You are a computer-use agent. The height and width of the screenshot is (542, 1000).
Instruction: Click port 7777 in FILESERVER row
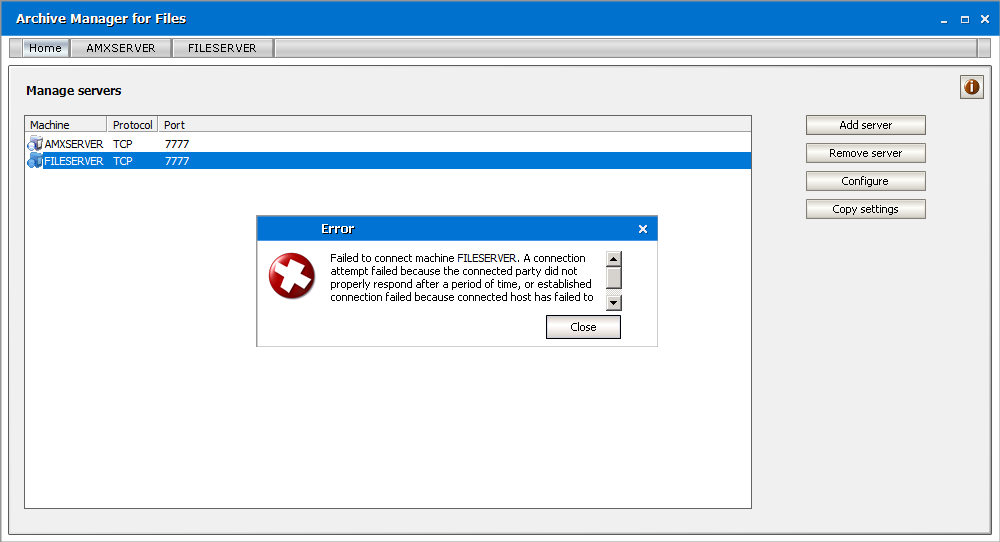177,161
